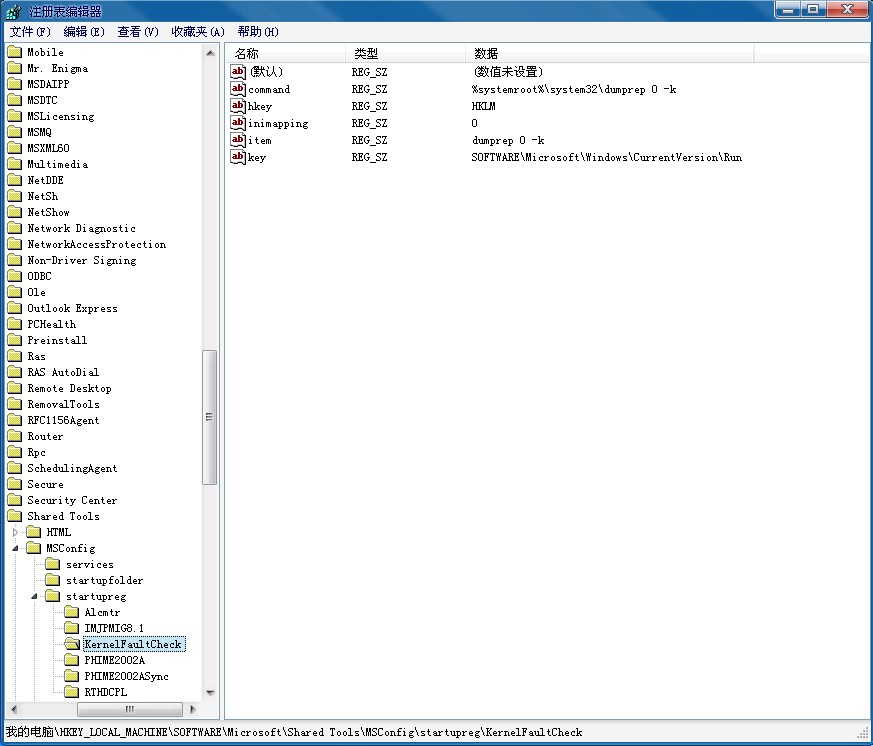Image resolution: width=873 pixels, height=746 pixels.
Task: Click the HTML folder icon
Action: coord(34,532)
